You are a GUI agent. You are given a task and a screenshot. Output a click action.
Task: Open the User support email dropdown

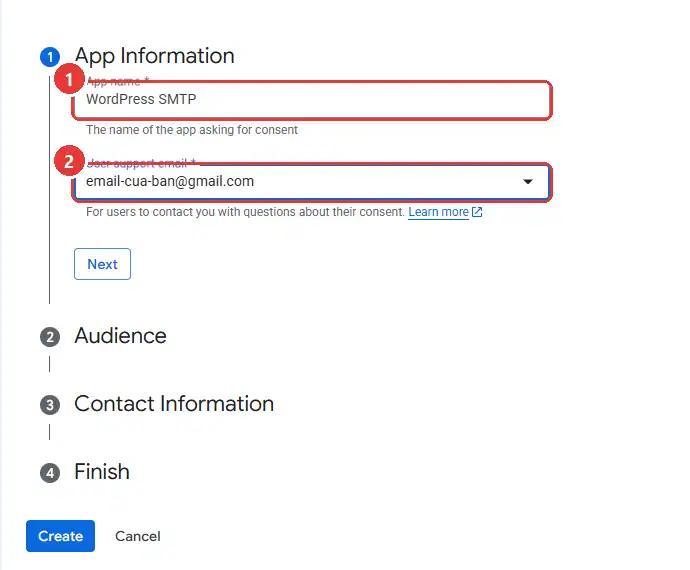point(312,182)
